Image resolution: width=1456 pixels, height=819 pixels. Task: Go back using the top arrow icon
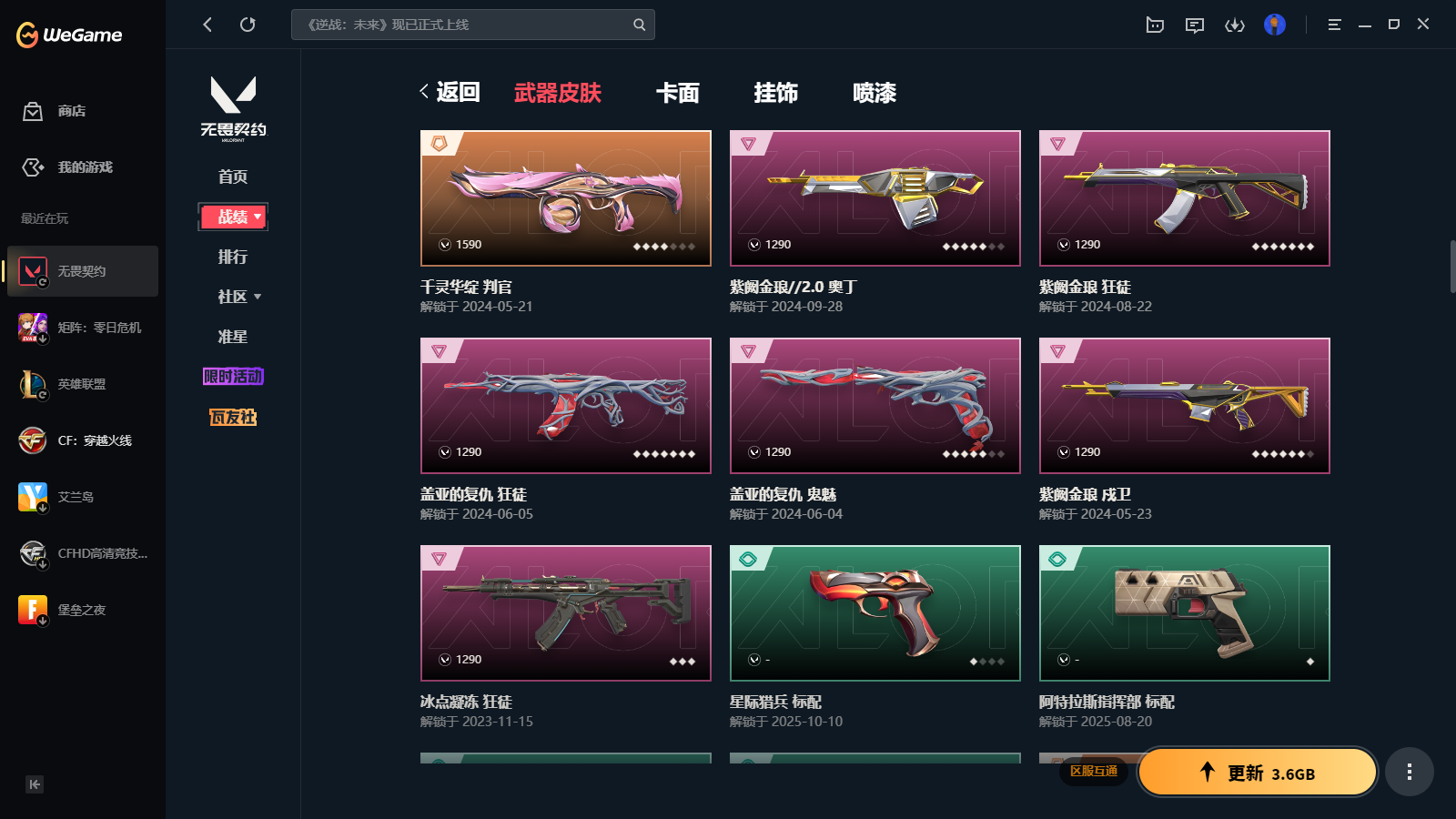click(x=207, y=25)
